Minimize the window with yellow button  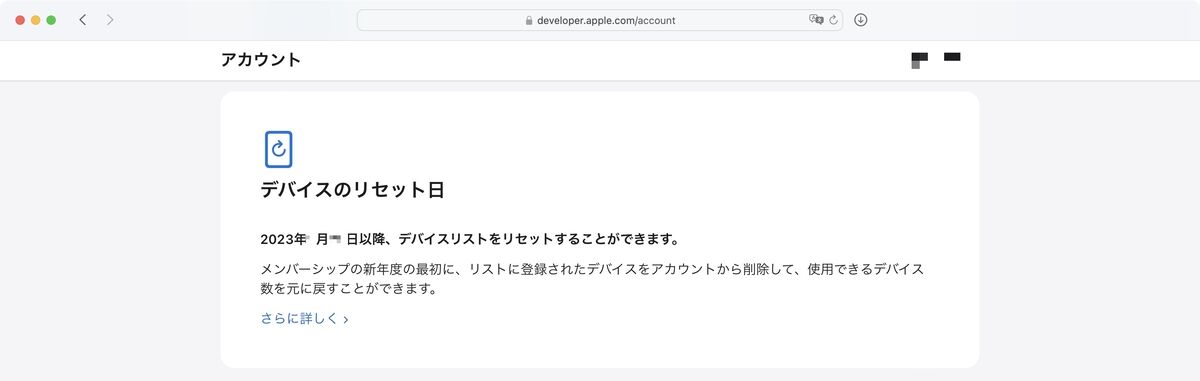pyautogui.click(x=36, y=20)
